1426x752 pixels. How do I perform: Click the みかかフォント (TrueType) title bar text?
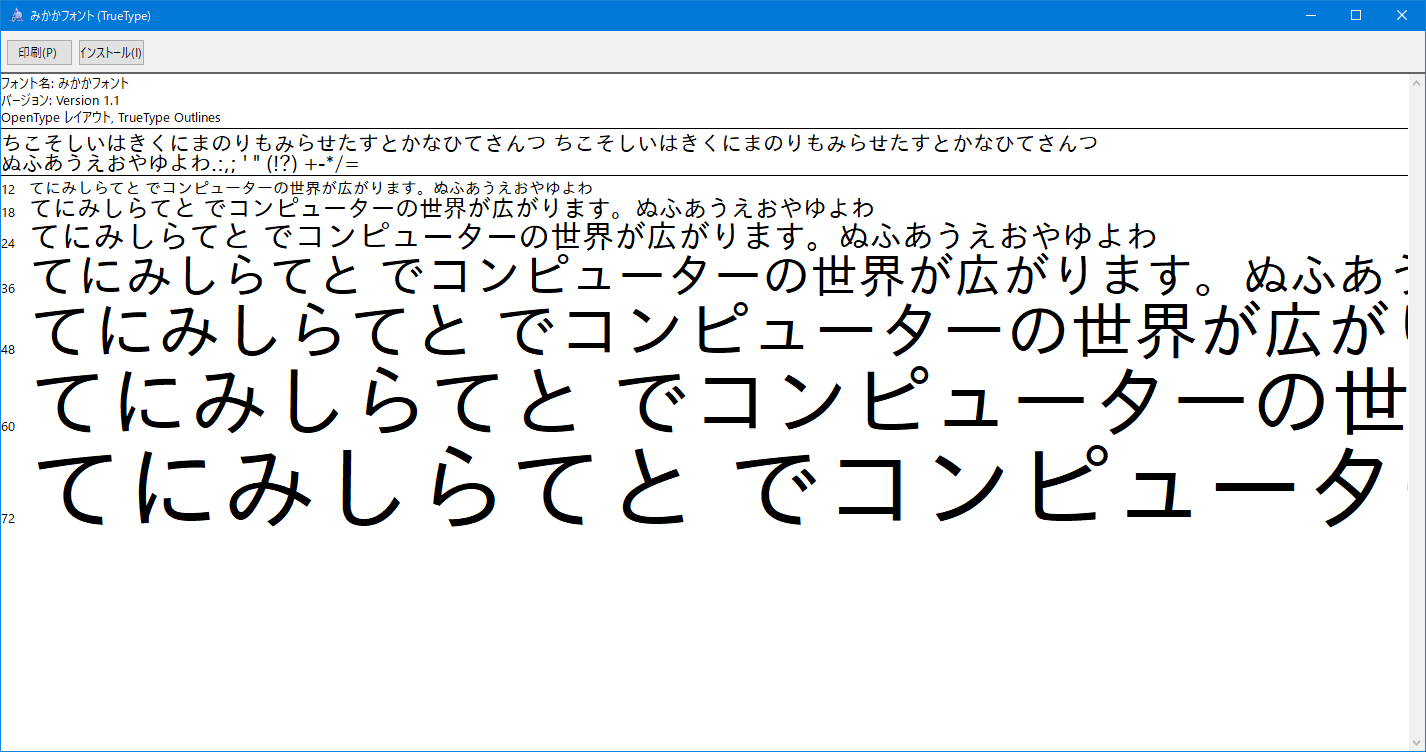click(90, 16)
